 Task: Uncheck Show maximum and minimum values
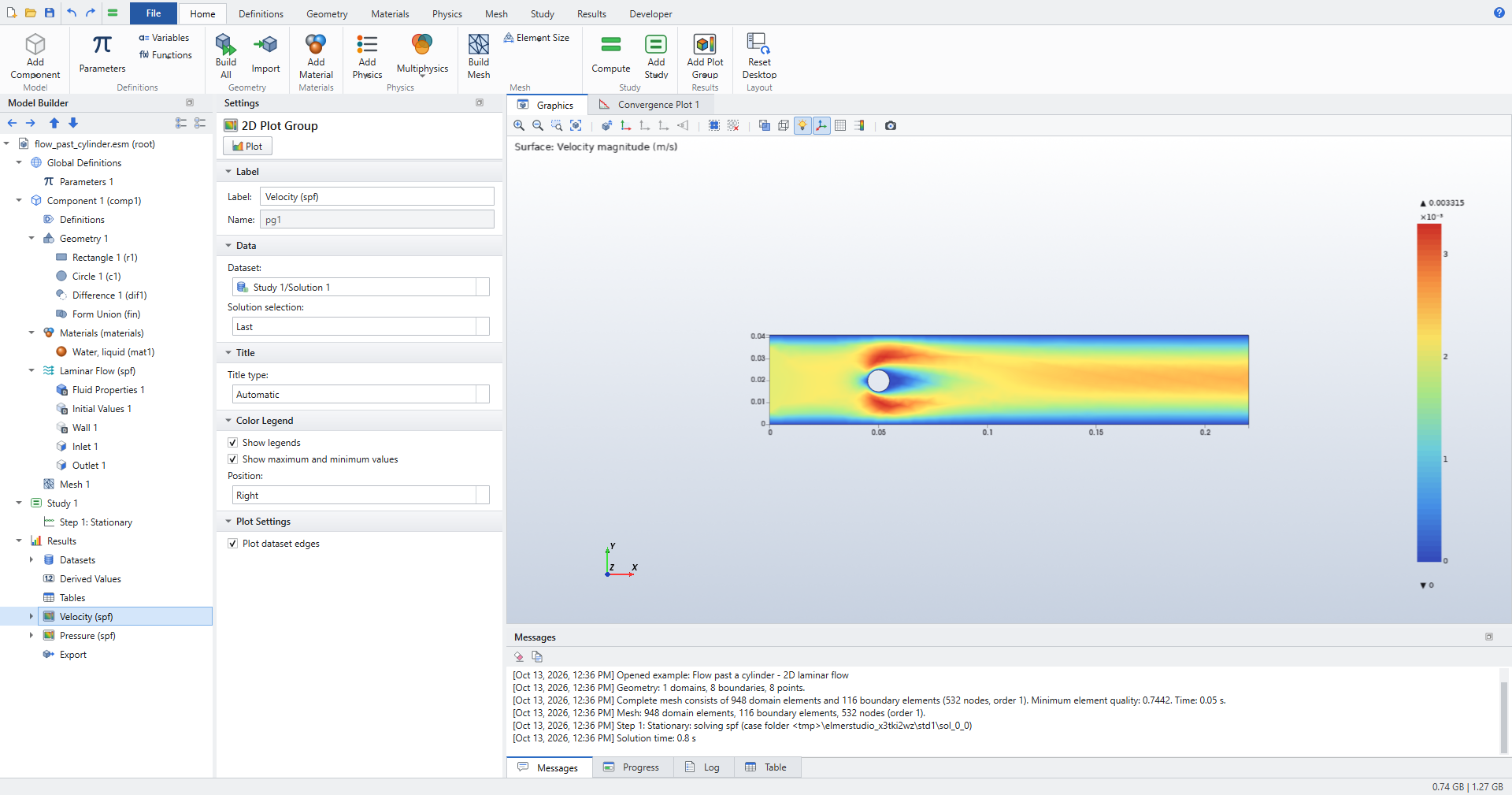[x=232, y=459]
